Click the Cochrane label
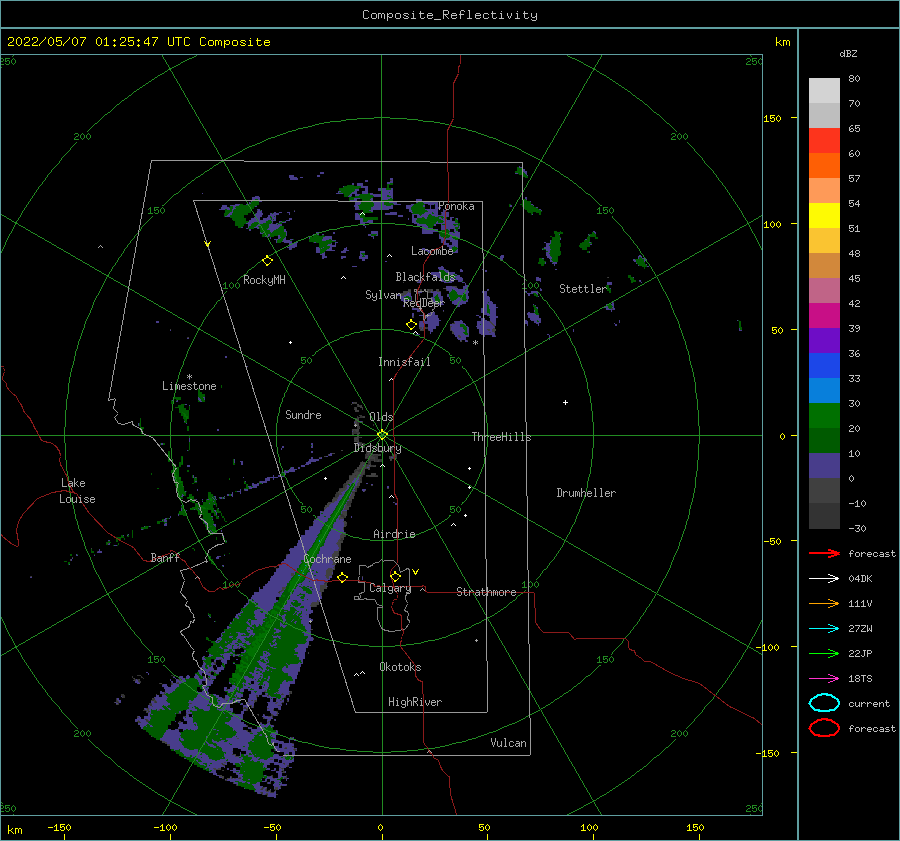900x841 pixels. point(327,559)
